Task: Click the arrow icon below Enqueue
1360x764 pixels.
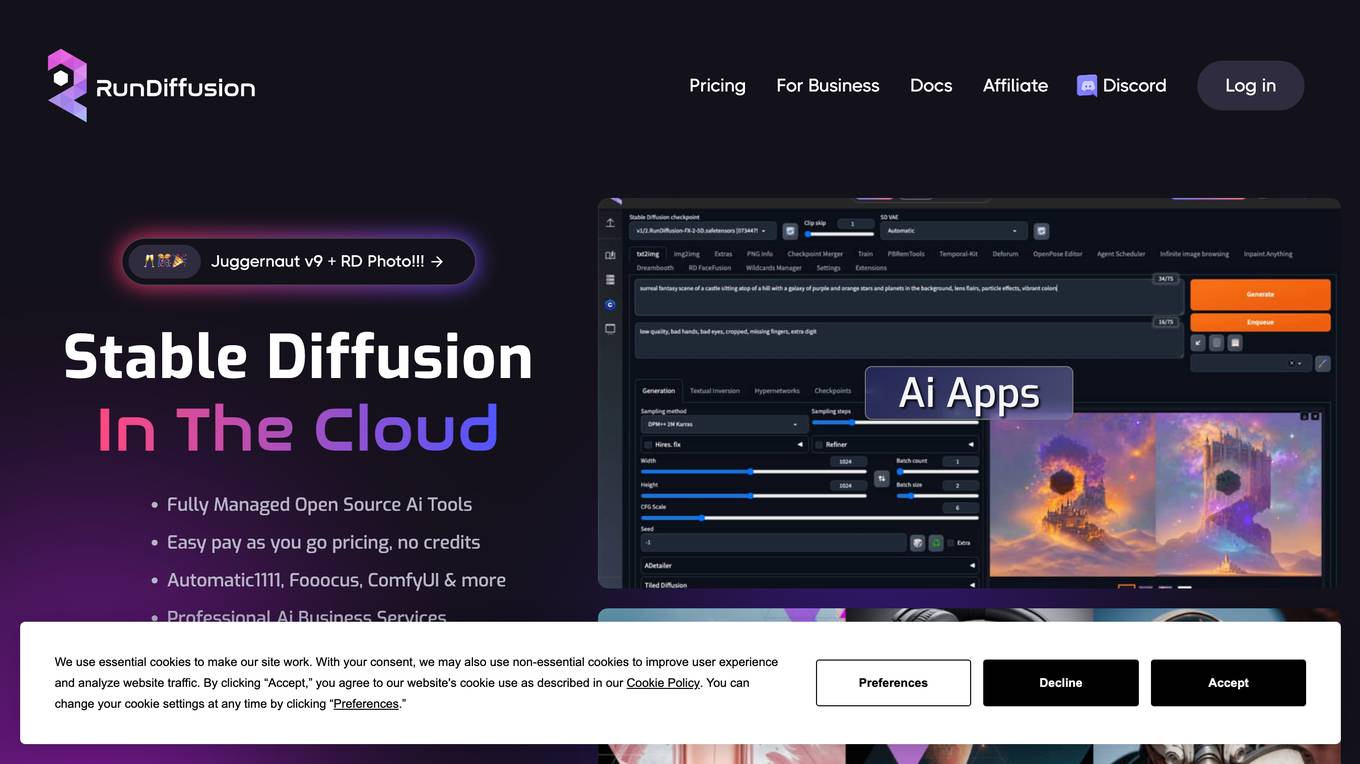Action: click(1198, 343)
